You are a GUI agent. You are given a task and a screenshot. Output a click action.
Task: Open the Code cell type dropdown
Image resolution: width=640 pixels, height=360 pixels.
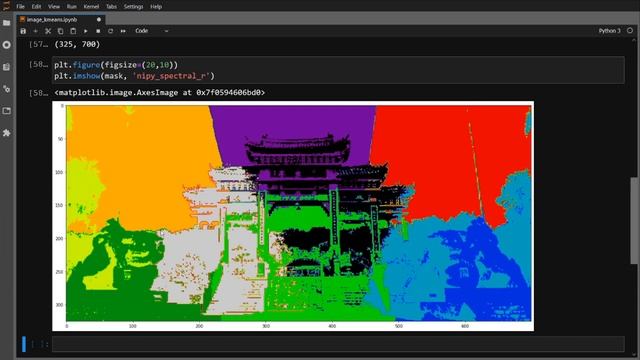click(x=151, y=31)
